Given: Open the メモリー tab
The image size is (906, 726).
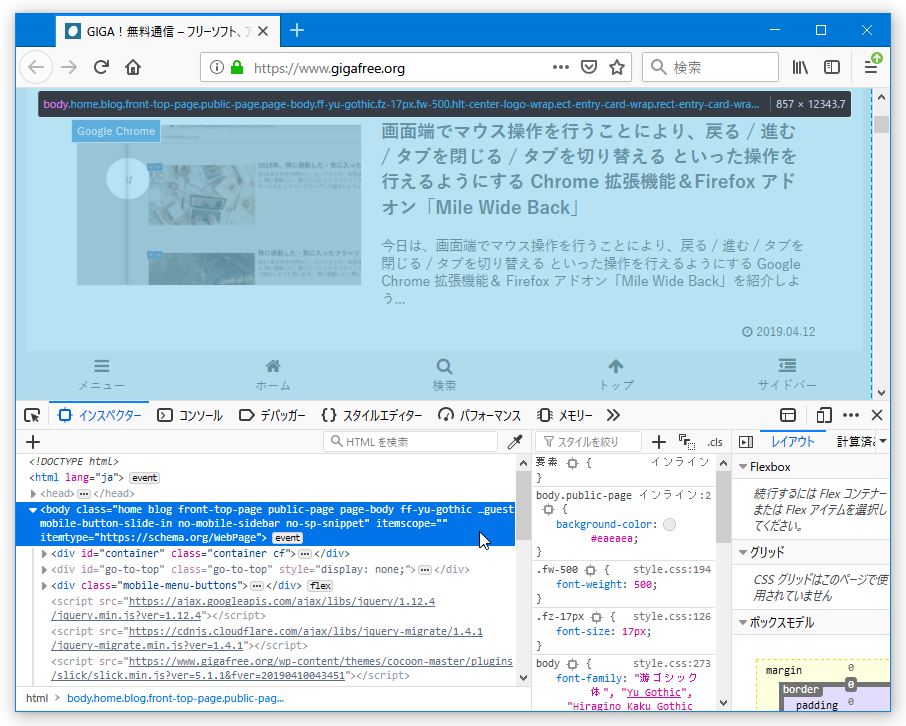Looking at the screenshot, I should point(565,415).
